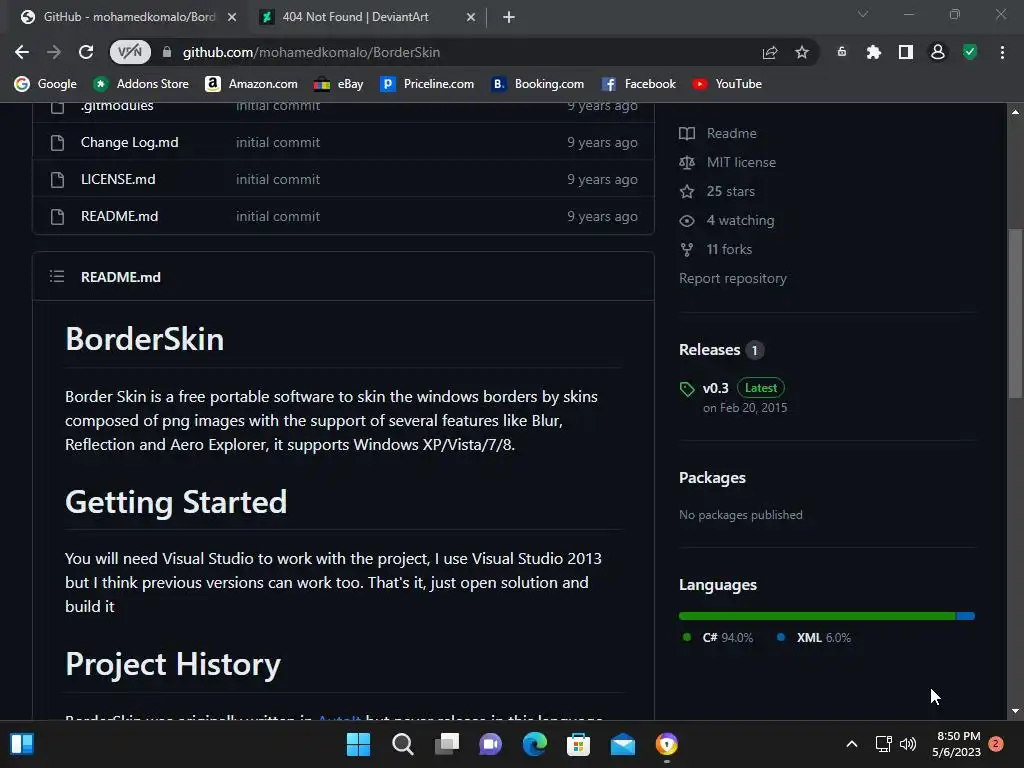Toggle the browser side panel icon
The height and width of the screenshot is (768, 1024).
point(906,52)
